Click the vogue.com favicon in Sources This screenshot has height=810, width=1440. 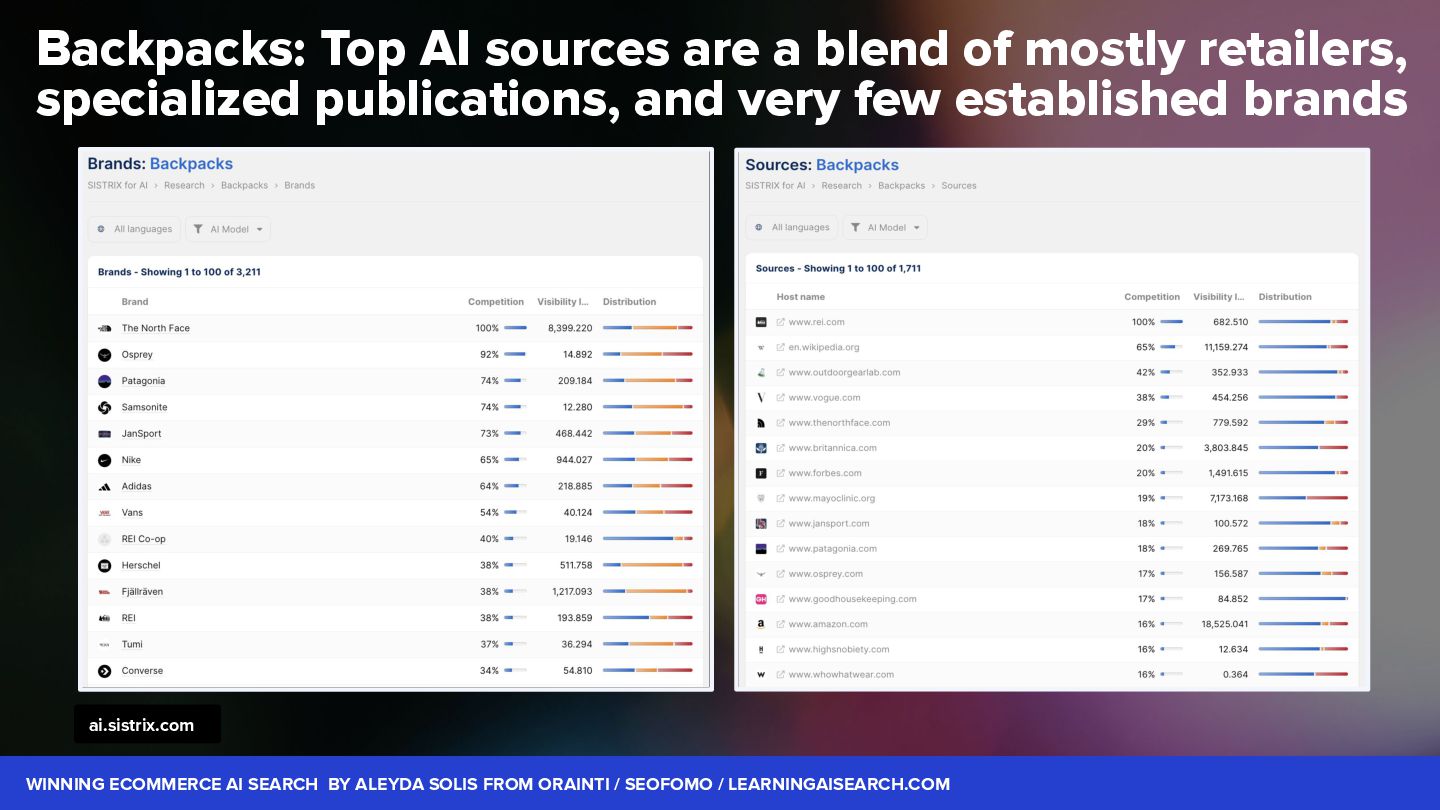tap(761, 398)
